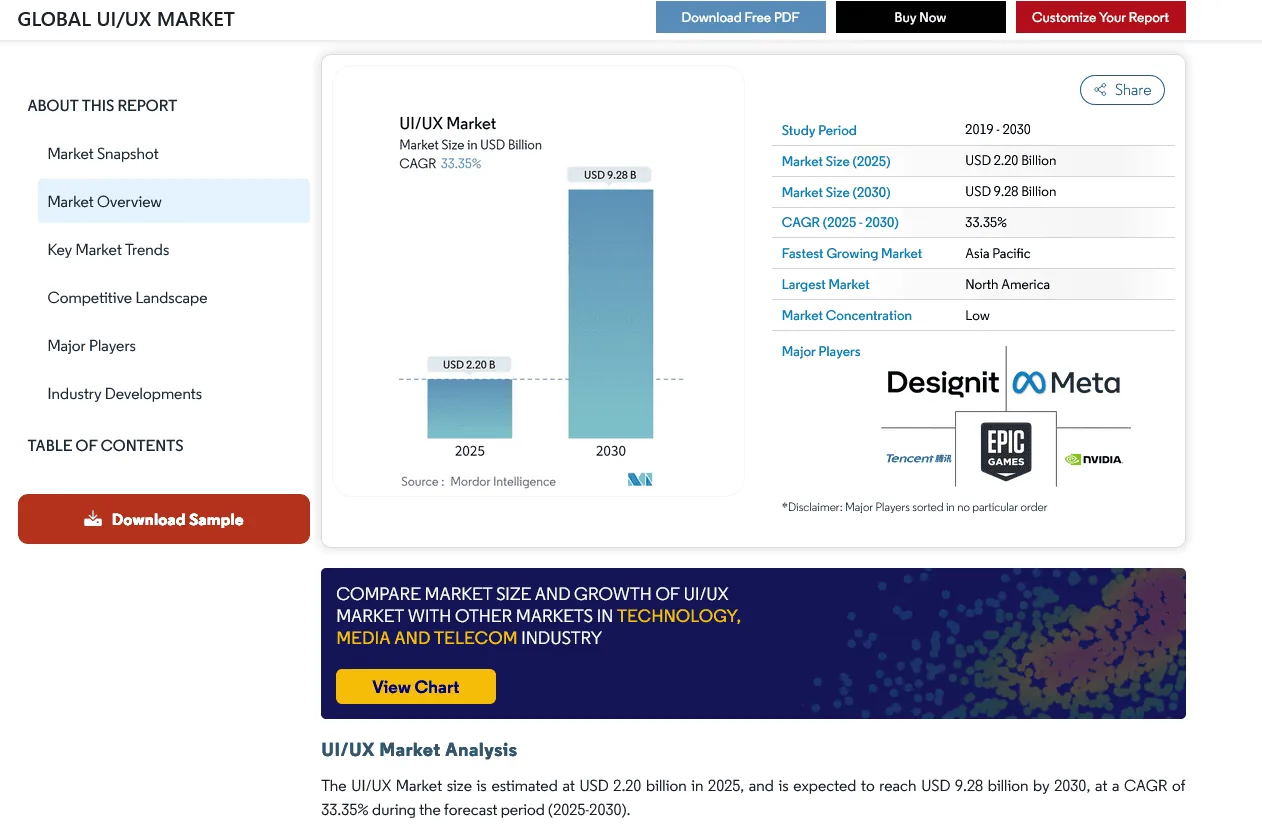This screenshot has width=1262, height=836.
Task: Open Competitive Landscape section
Action: pyautogui.click(x=127, y=298)
